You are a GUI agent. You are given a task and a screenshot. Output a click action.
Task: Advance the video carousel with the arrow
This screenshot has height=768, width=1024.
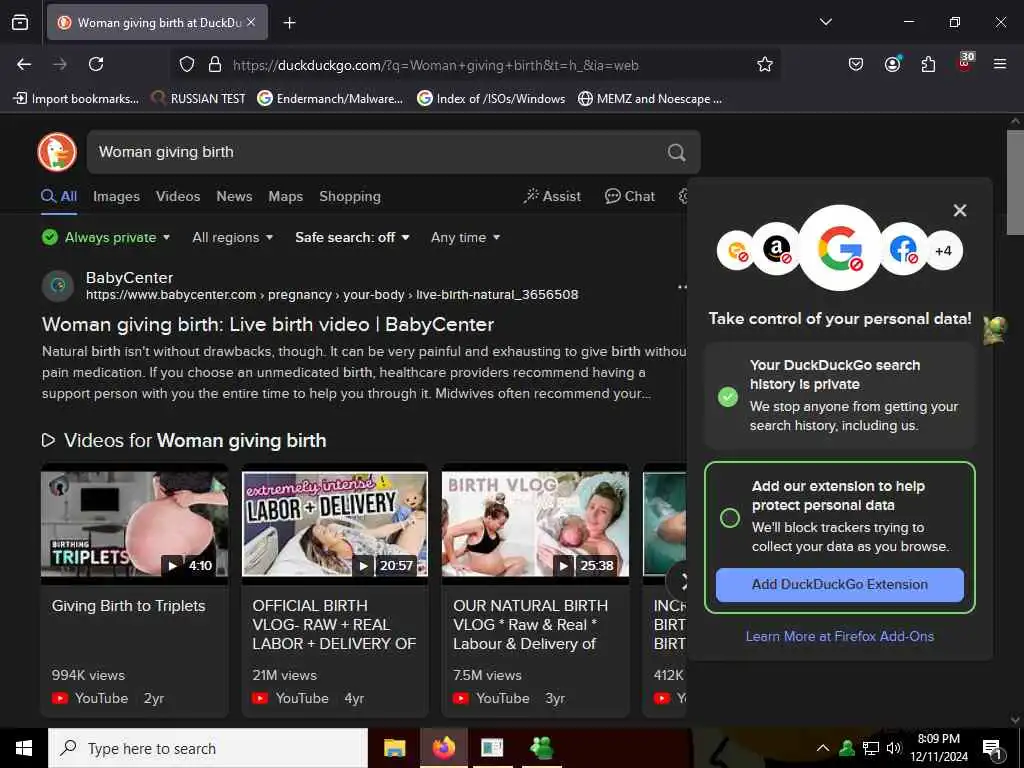(680, 581)
